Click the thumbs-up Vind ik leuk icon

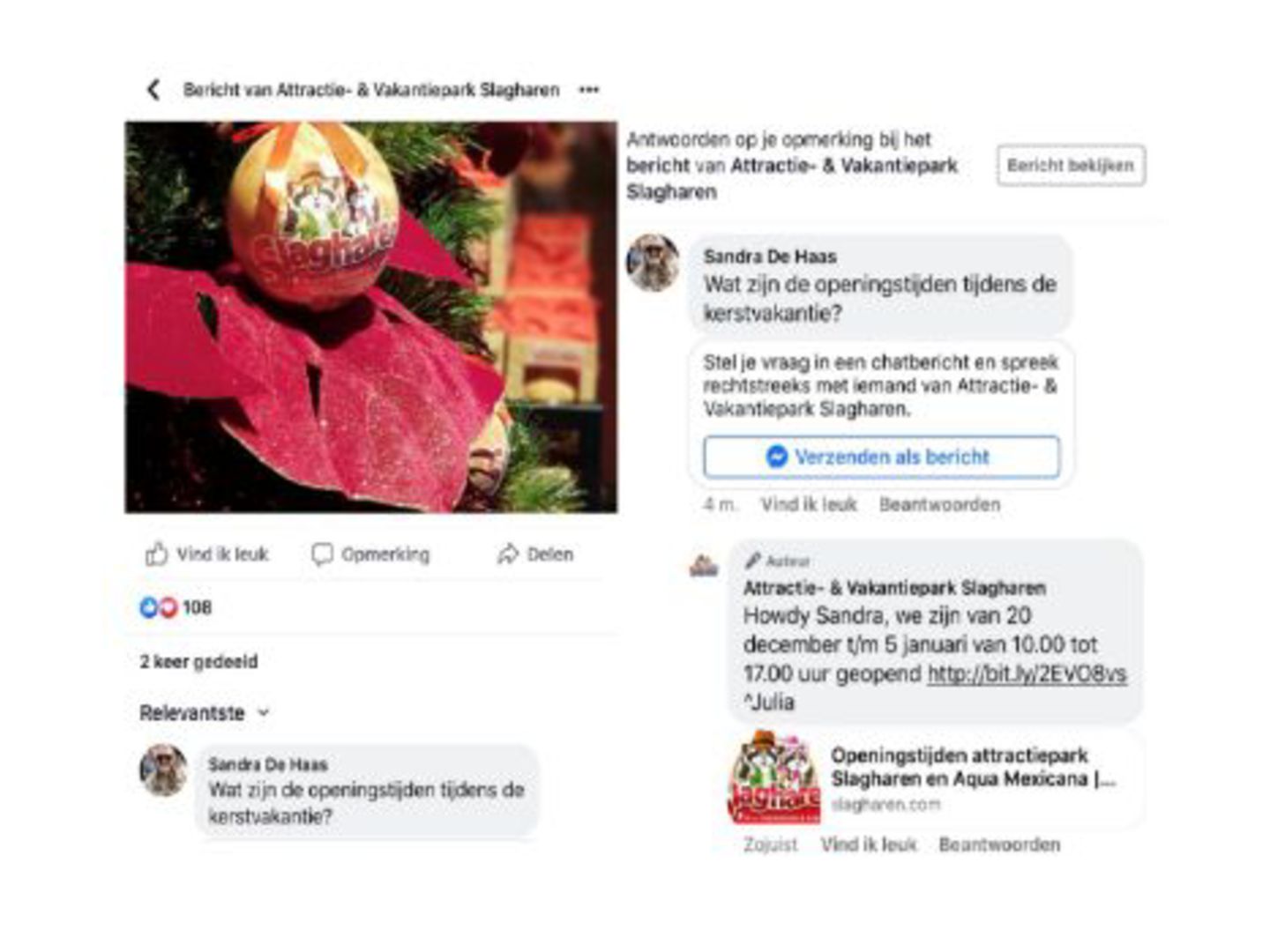(156, 554)
